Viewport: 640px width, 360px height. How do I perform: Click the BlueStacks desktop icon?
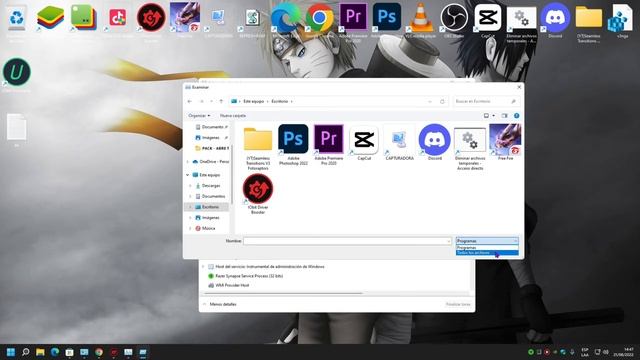pos(50,18)
